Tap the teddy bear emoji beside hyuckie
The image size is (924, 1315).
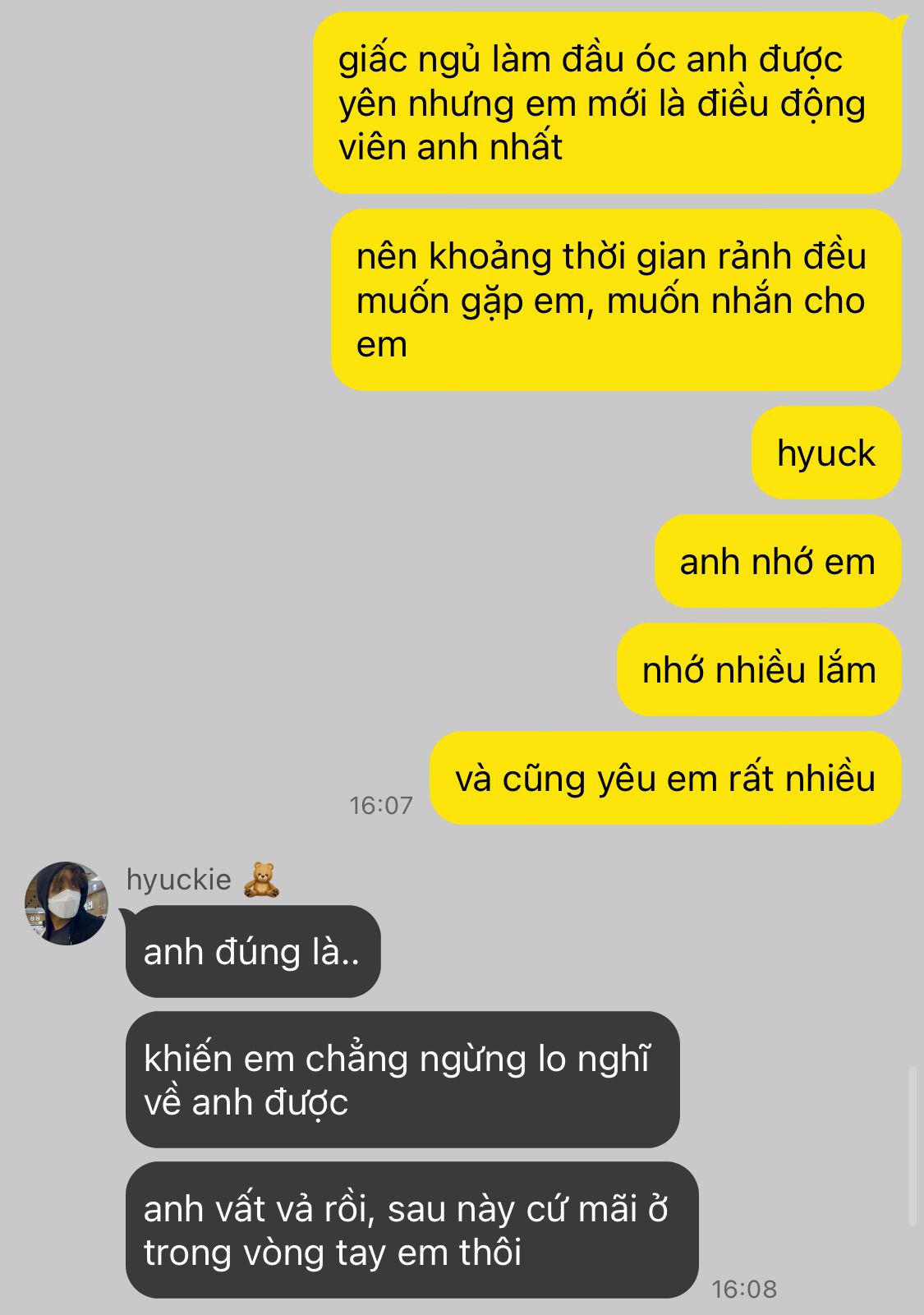(x=261, y=880)
